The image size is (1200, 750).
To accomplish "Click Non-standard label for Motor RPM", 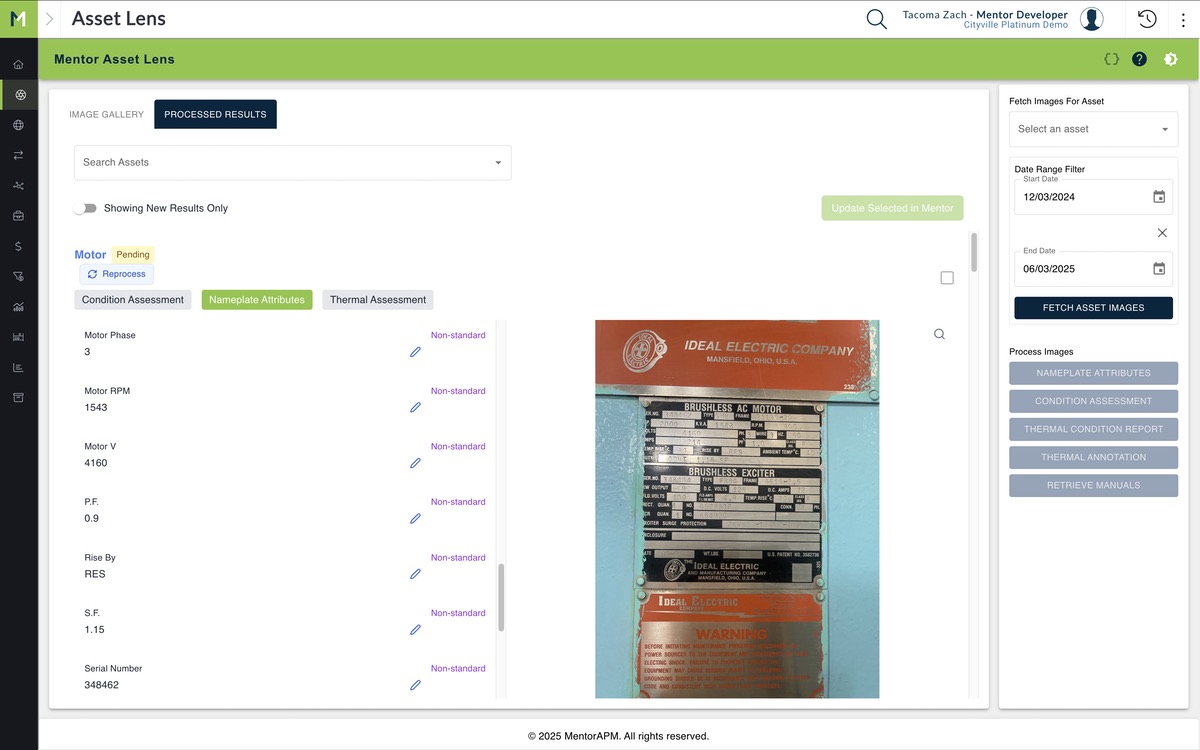I will (x=458, y=391).
